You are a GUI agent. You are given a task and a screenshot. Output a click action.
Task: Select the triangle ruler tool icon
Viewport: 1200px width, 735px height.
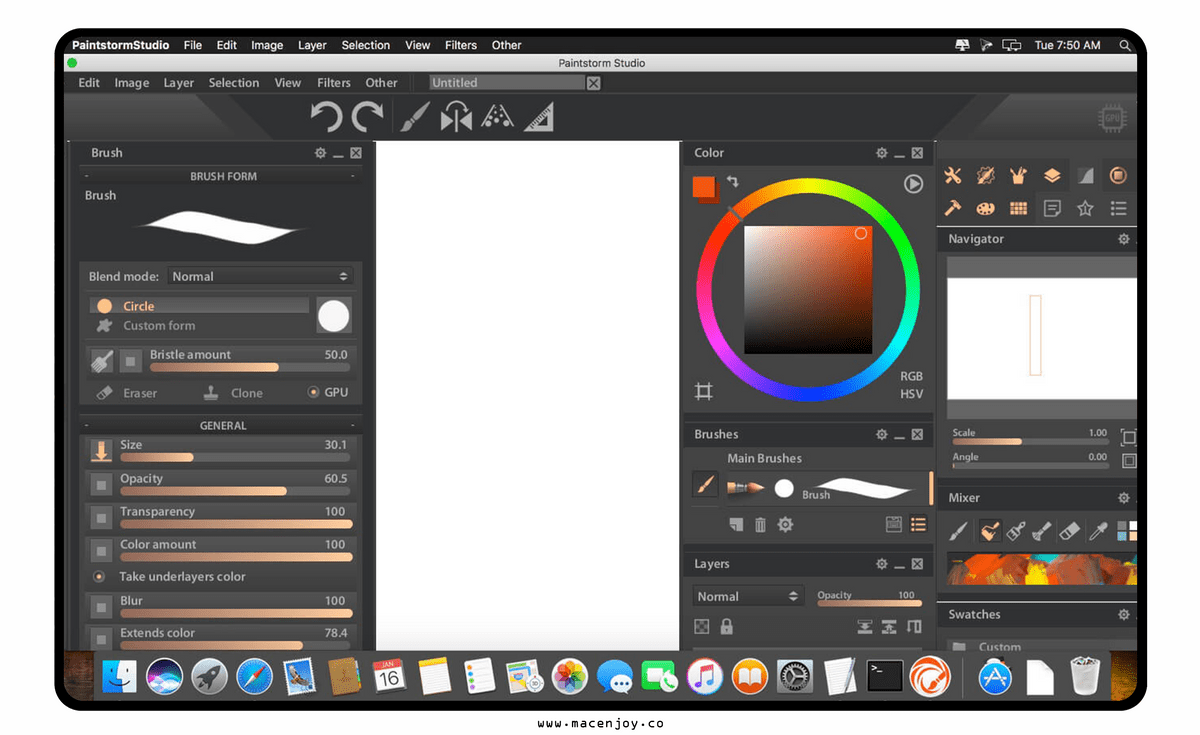[x=538, y=118]
